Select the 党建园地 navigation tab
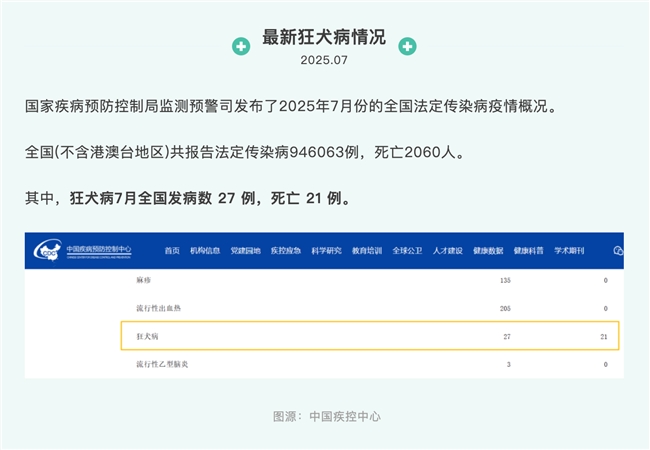Image resolution: width=650 pixels, height=450 pixels. [x=245, y=251]
